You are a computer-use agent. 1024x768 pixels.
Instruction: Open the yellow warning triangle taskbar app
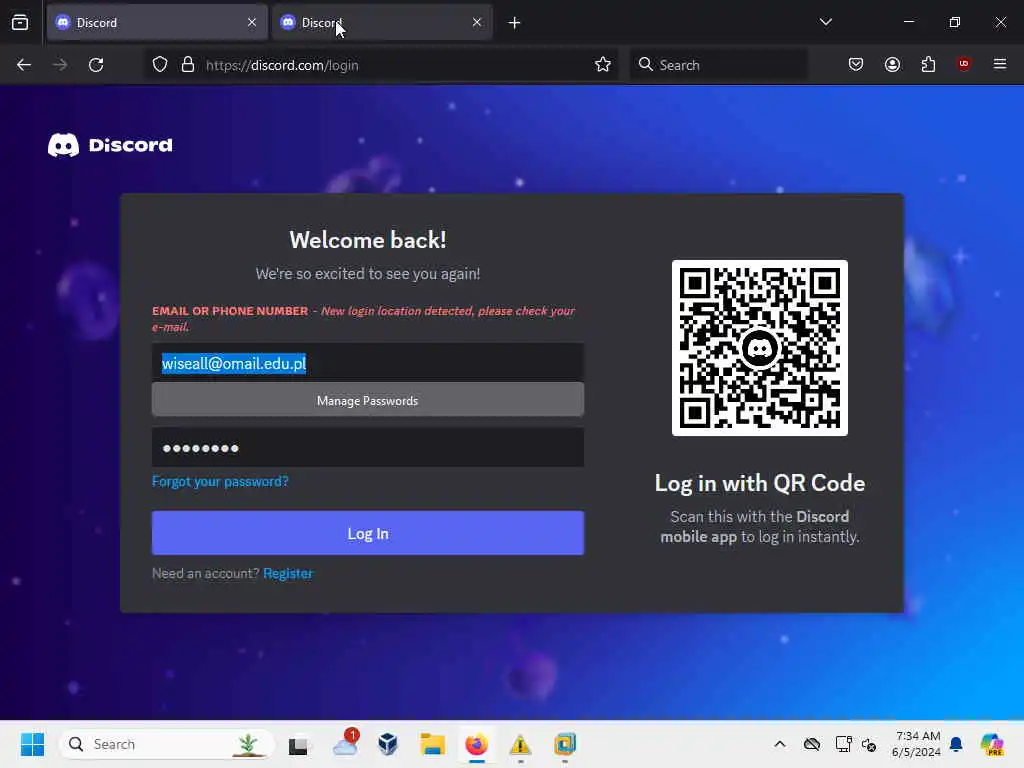(x=520, y=744)
